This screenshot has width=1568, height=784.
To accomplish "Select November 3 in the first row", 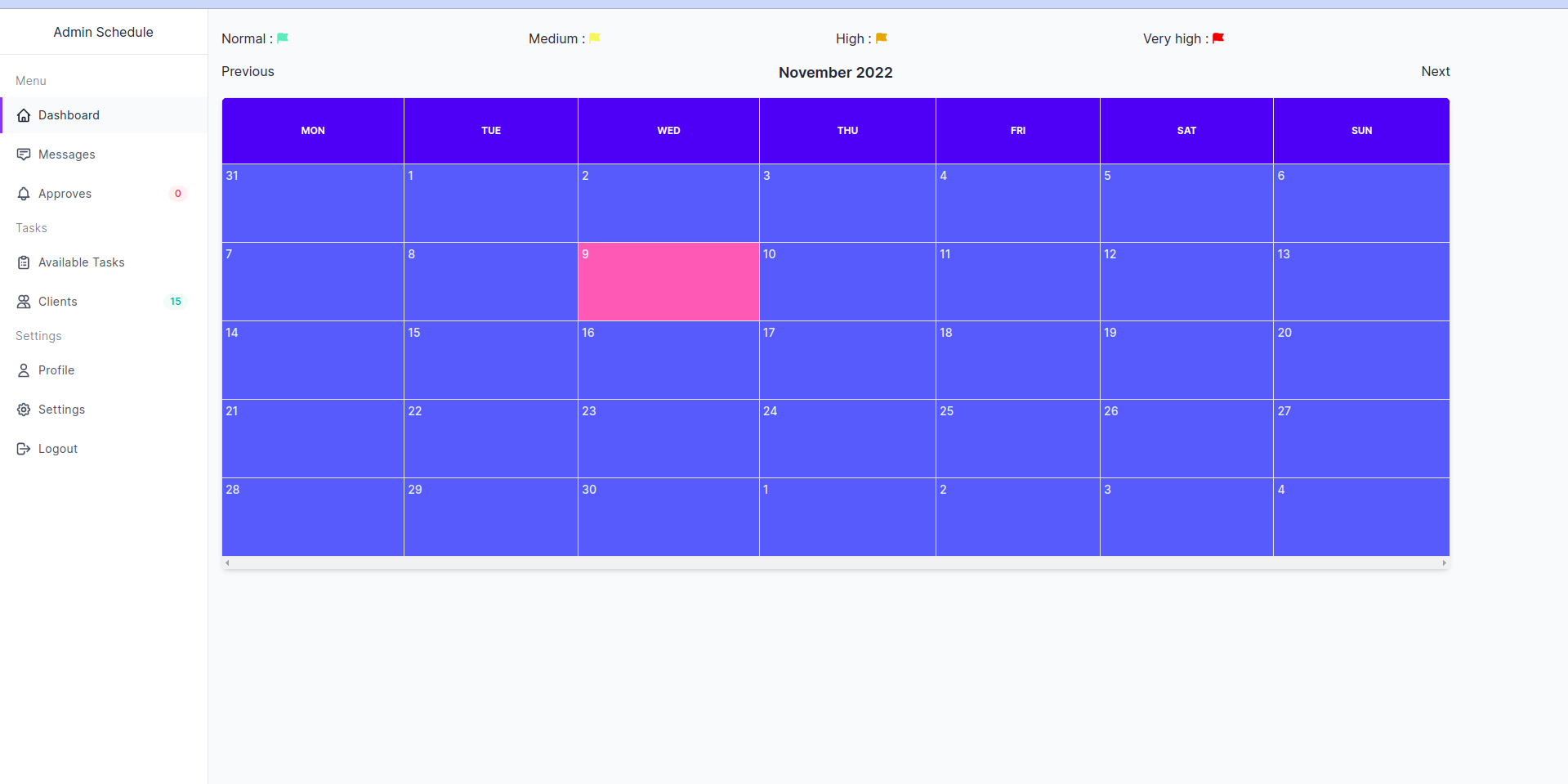I will point(847,203).
